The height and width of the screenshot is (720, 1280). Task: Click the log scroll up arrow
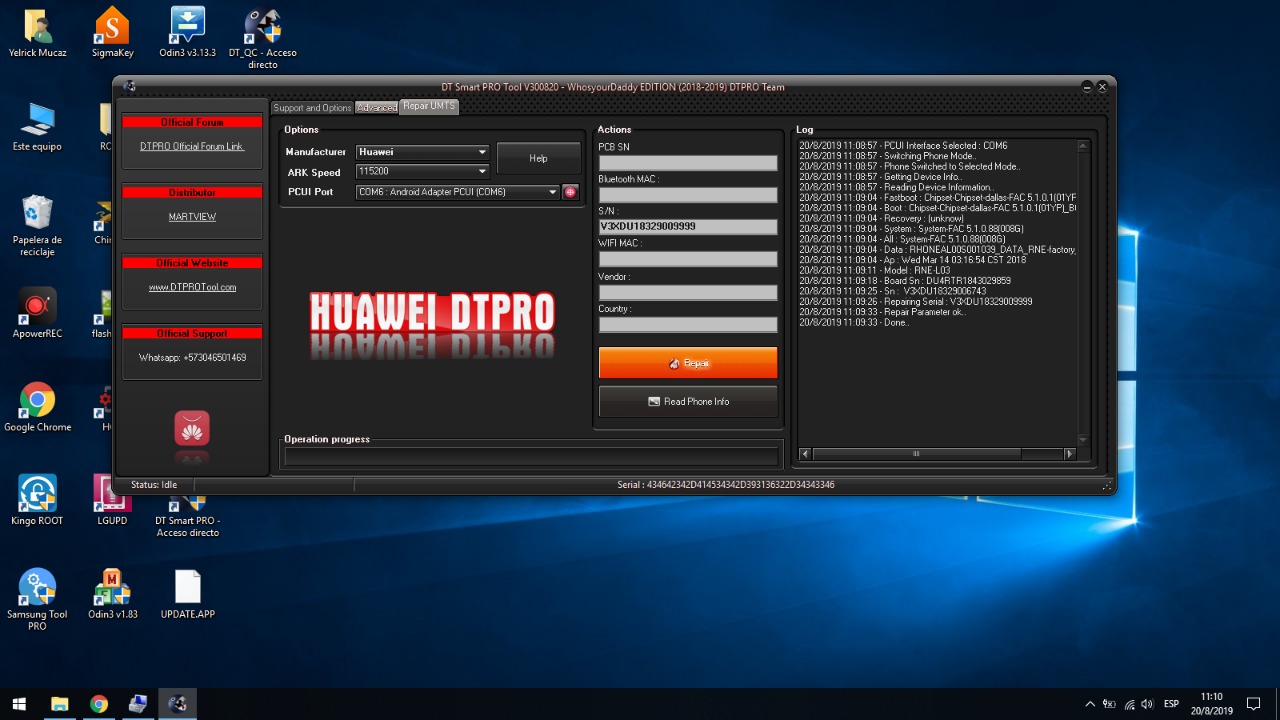1082,146
